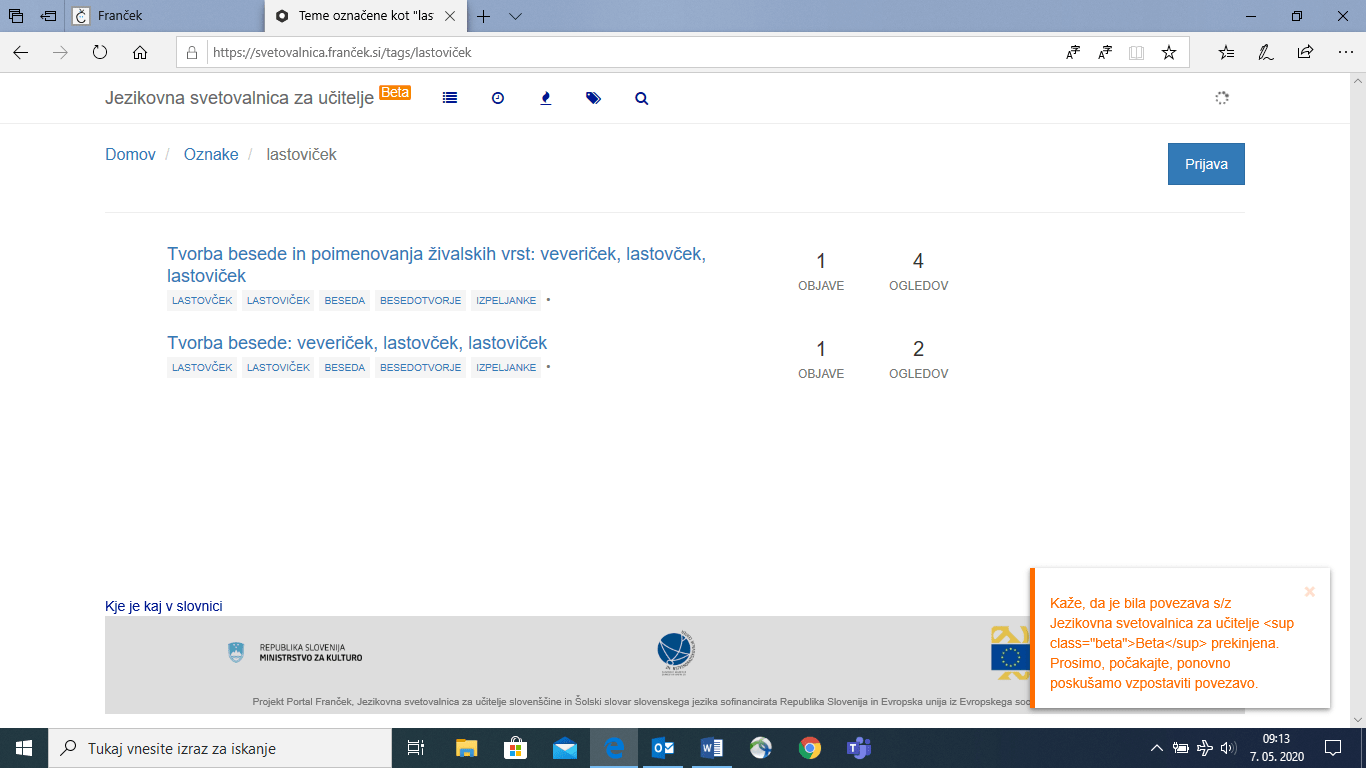Open Reading view book icon

point(1136,53)
